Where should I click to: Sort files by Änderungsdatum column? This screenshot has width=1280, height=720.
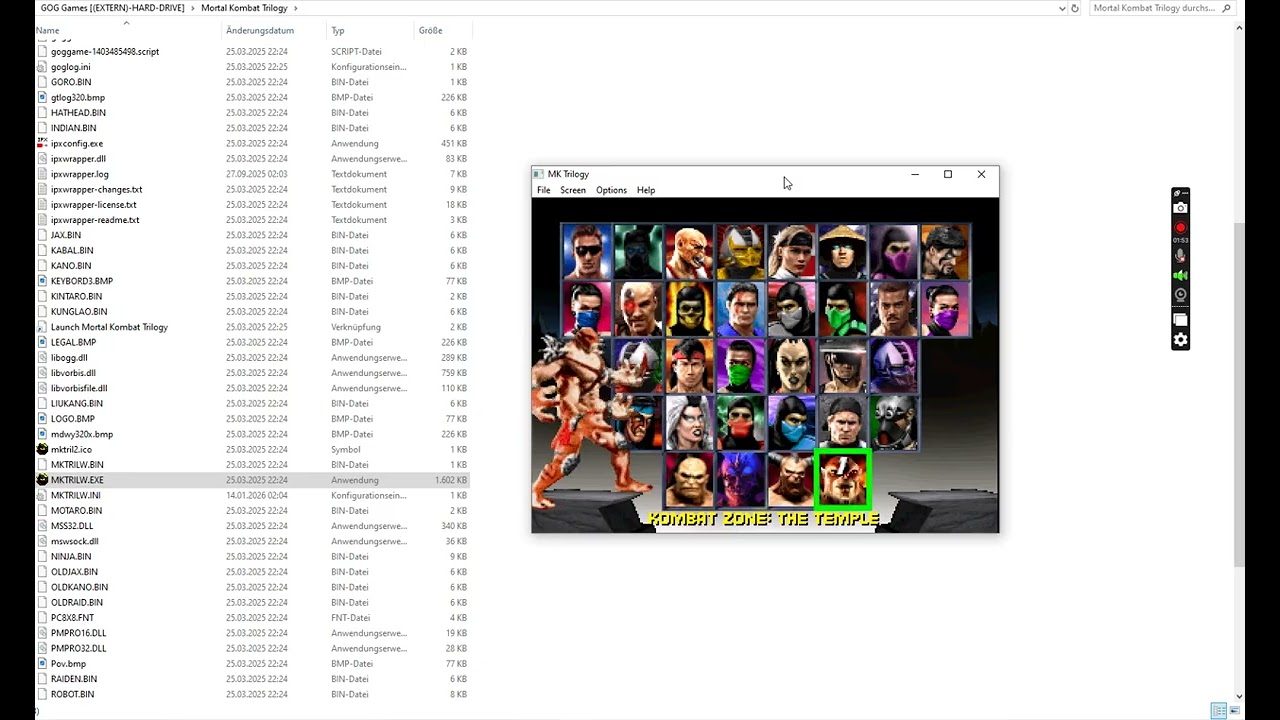click(x=260, y=30)
